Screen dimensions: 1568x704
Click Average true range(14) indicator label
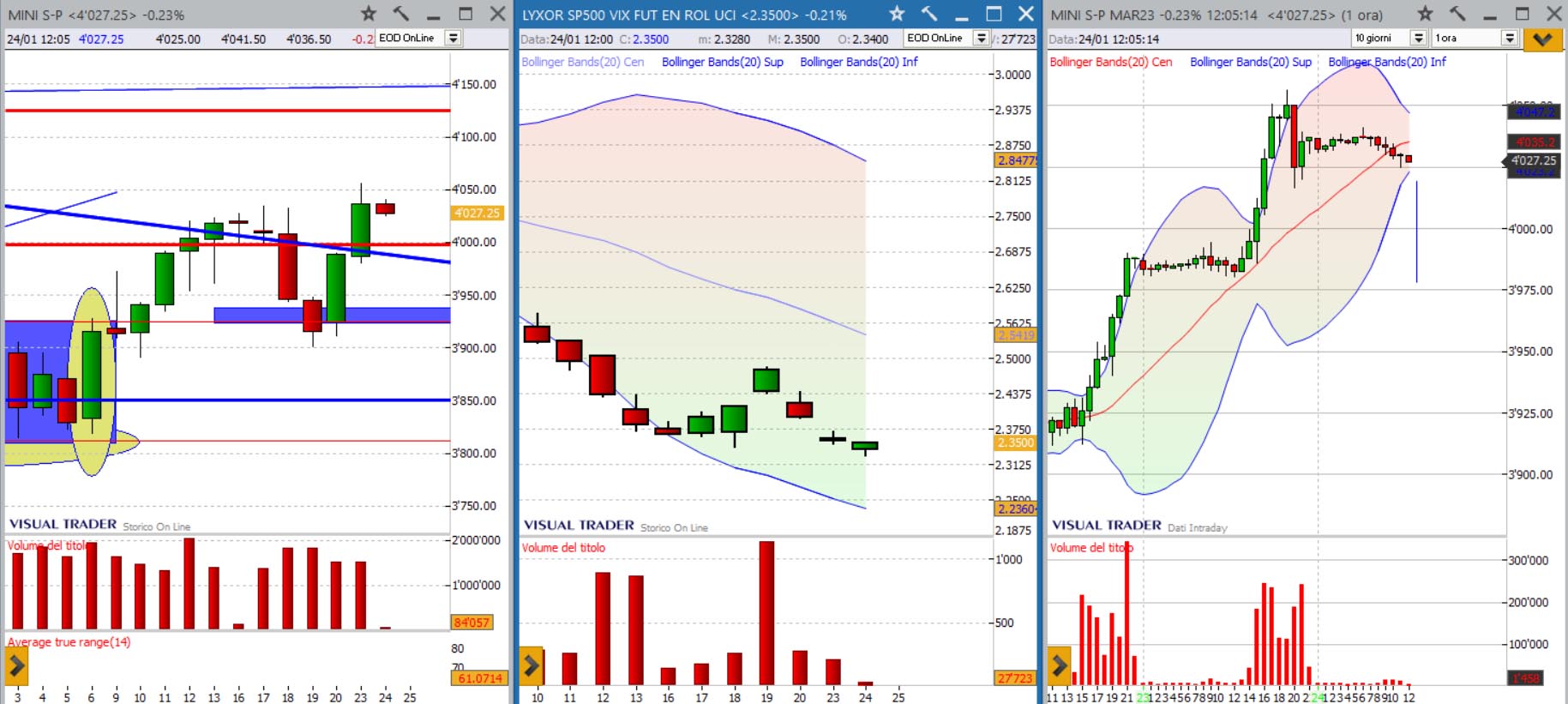click(69, 642)
